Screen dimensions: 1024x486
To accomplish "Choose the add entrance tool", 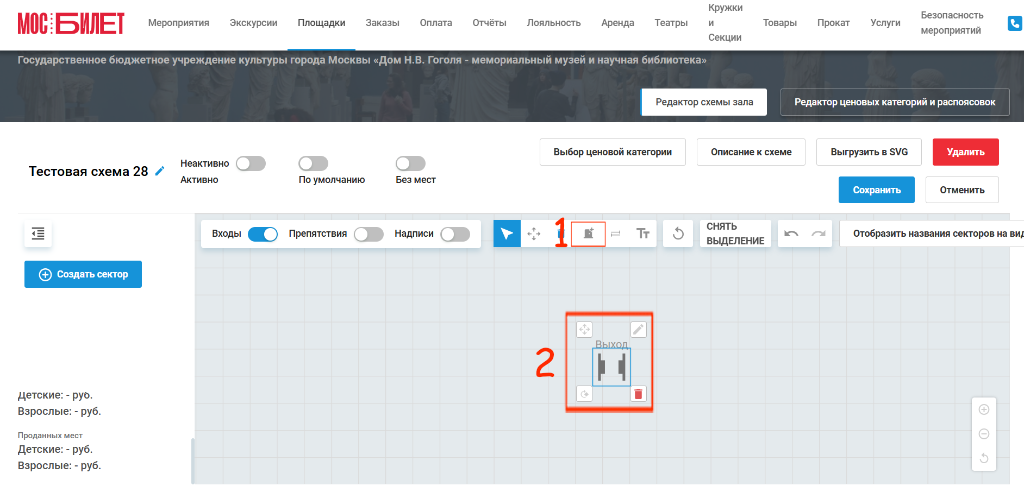I will pyautogui.click(x=588, y=233).
